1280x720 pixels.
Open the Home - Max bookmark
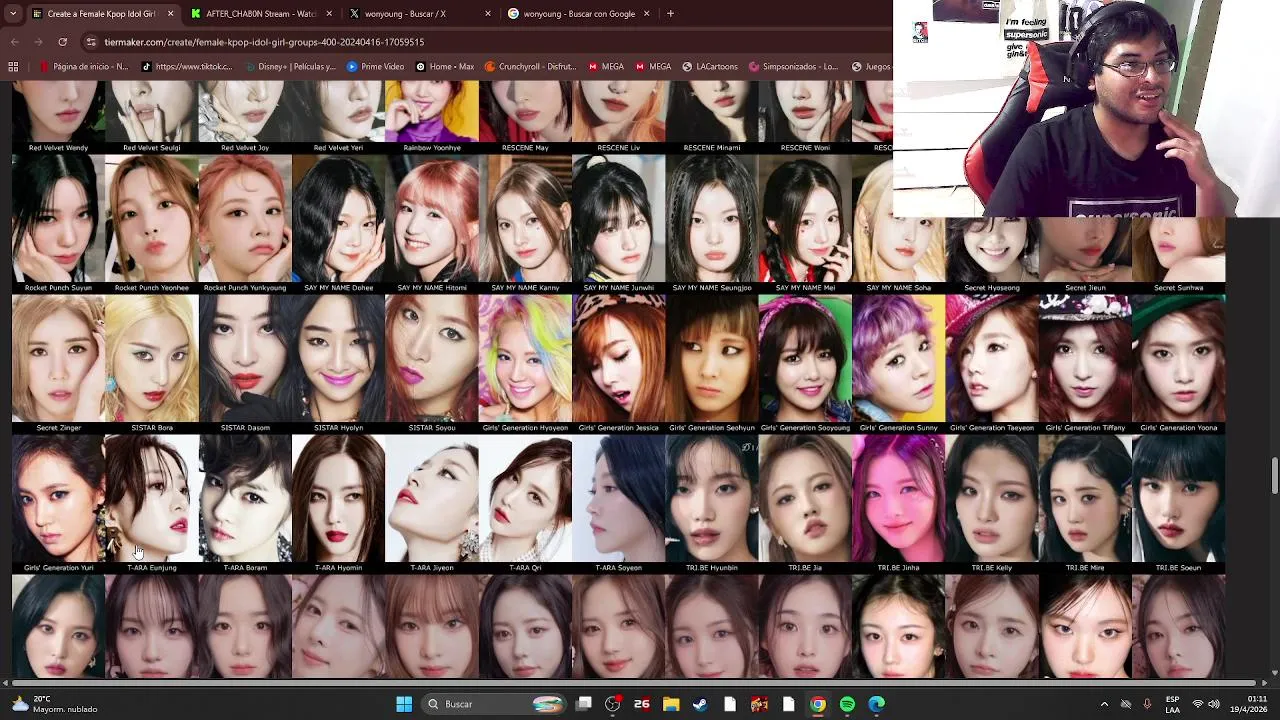(445, 67)
